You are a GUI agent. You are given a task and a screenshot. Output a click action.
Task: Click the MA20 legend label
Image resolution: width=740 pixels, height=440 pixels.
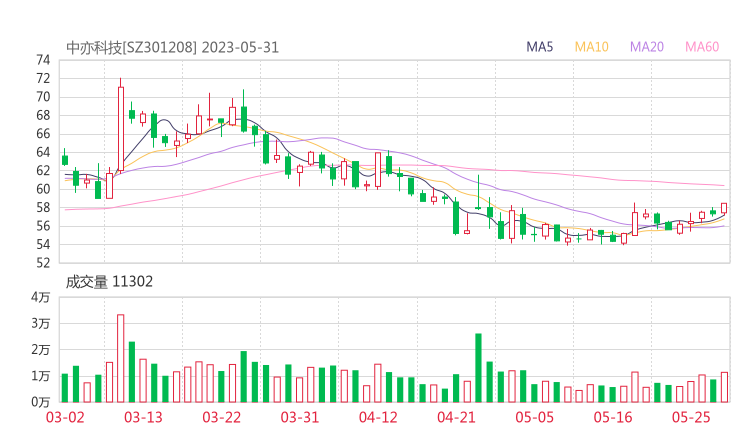647,47
